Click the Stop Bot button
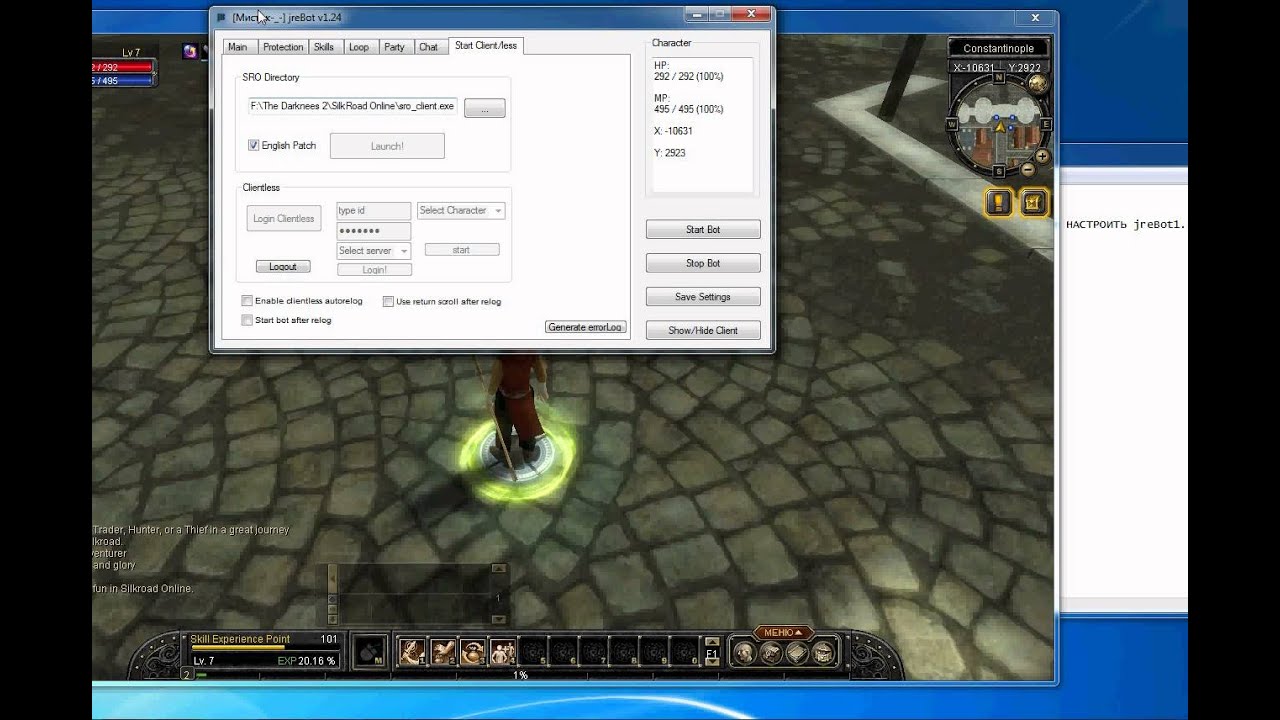 703,263
